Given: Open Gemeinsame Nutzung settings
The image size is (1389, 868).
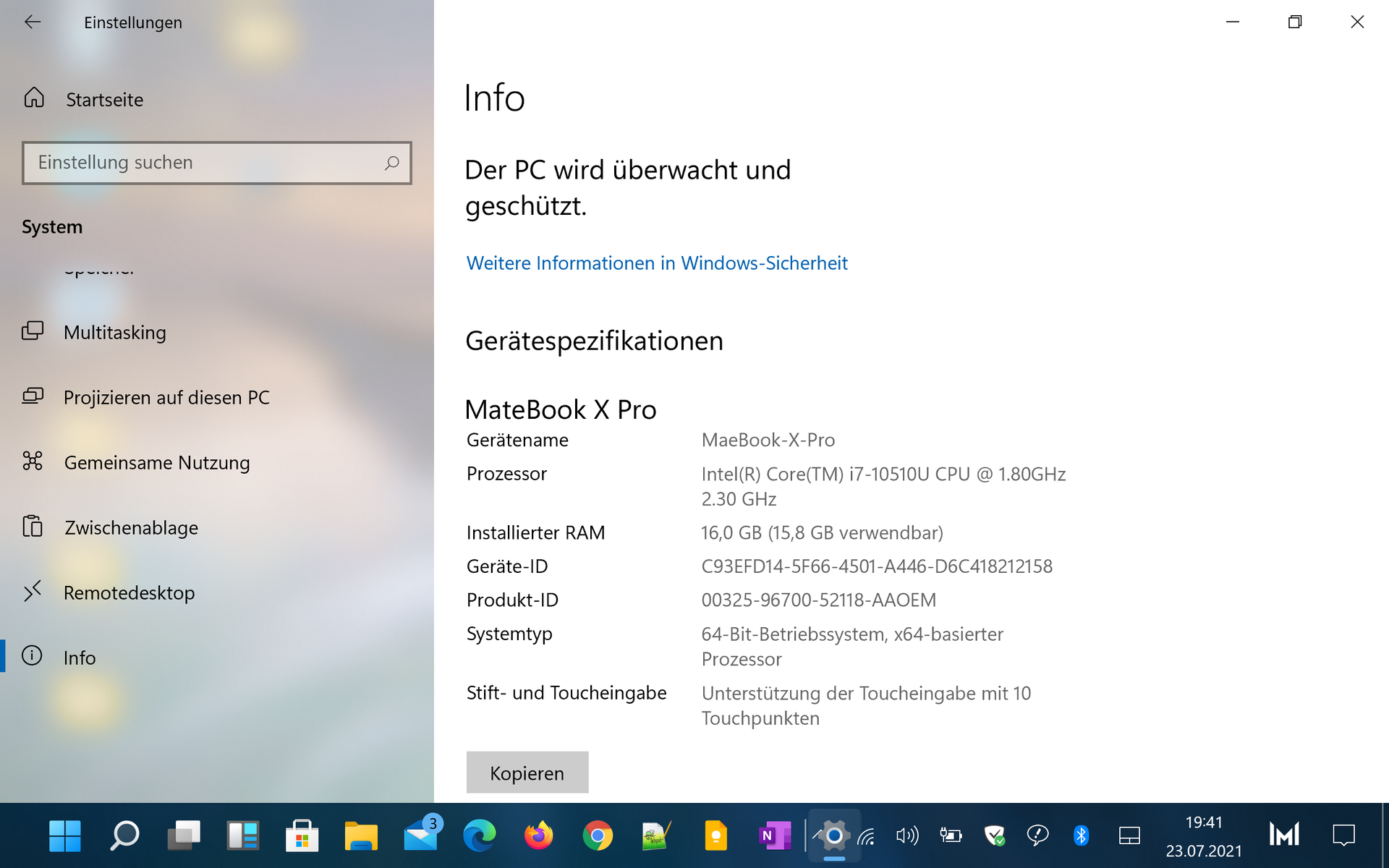Looking at the screenshot, I should click(x=157, y=462).
